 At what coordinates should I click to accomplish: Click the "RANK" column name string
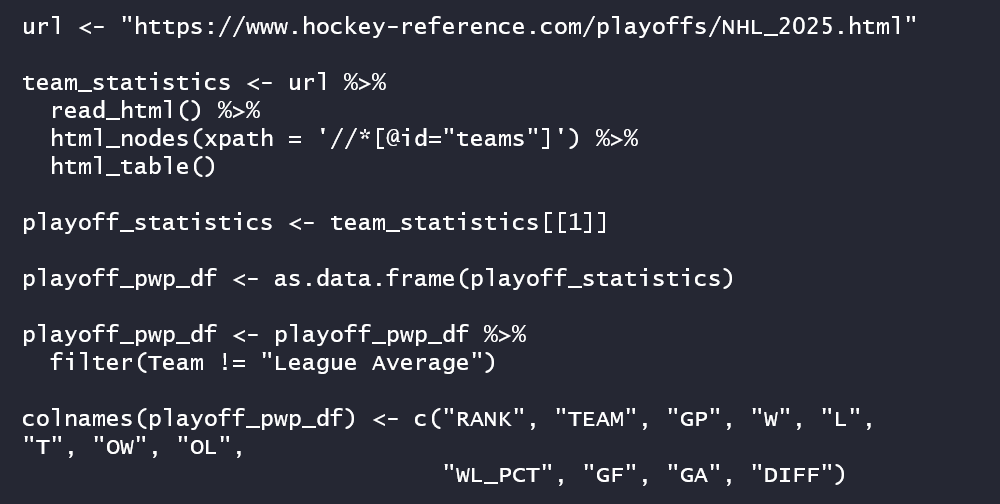[483, 419]
